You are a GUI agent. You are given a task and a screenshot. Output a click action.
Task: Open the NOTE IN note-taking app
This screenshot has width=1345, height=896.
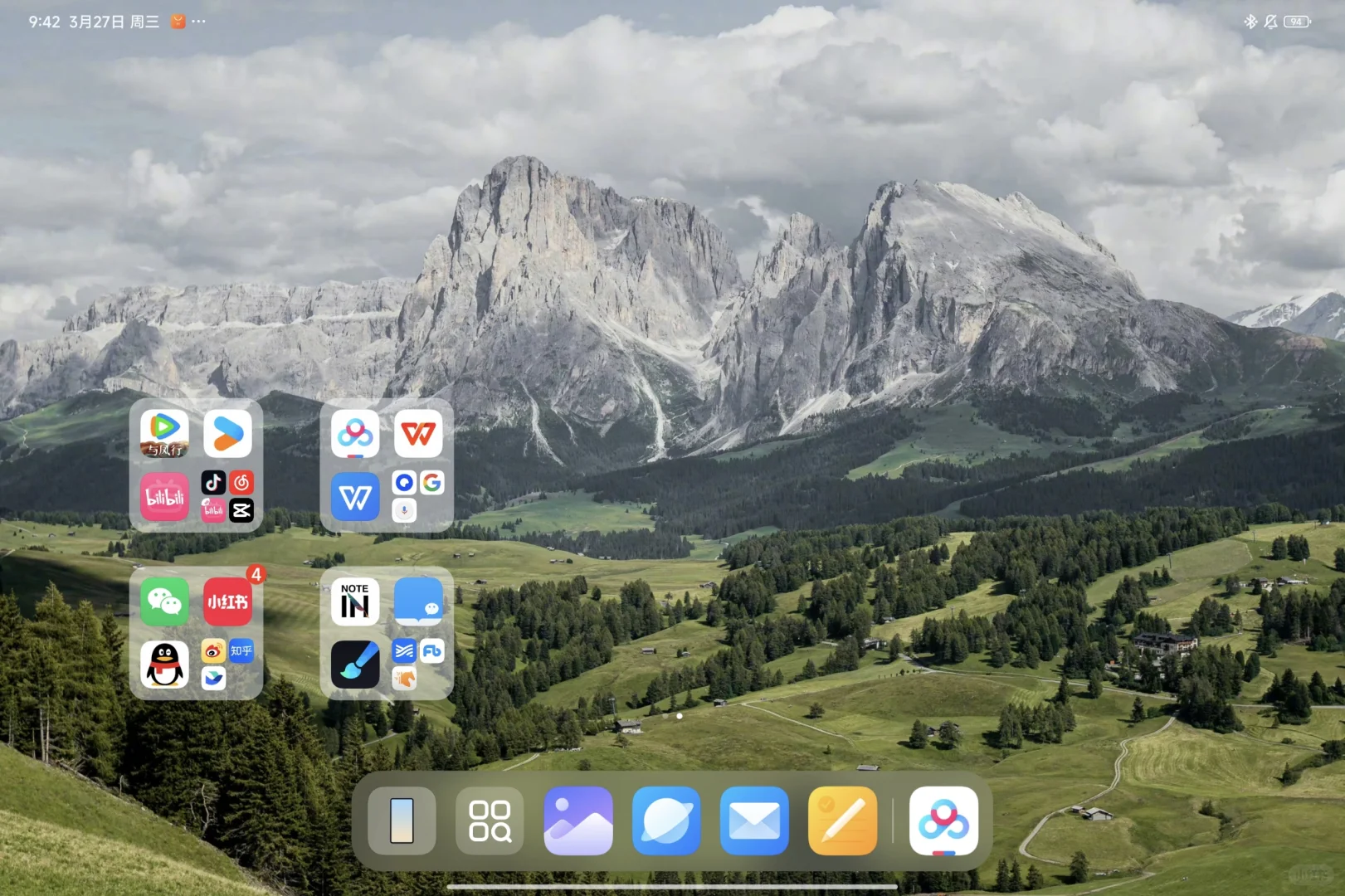click(355, 601)
